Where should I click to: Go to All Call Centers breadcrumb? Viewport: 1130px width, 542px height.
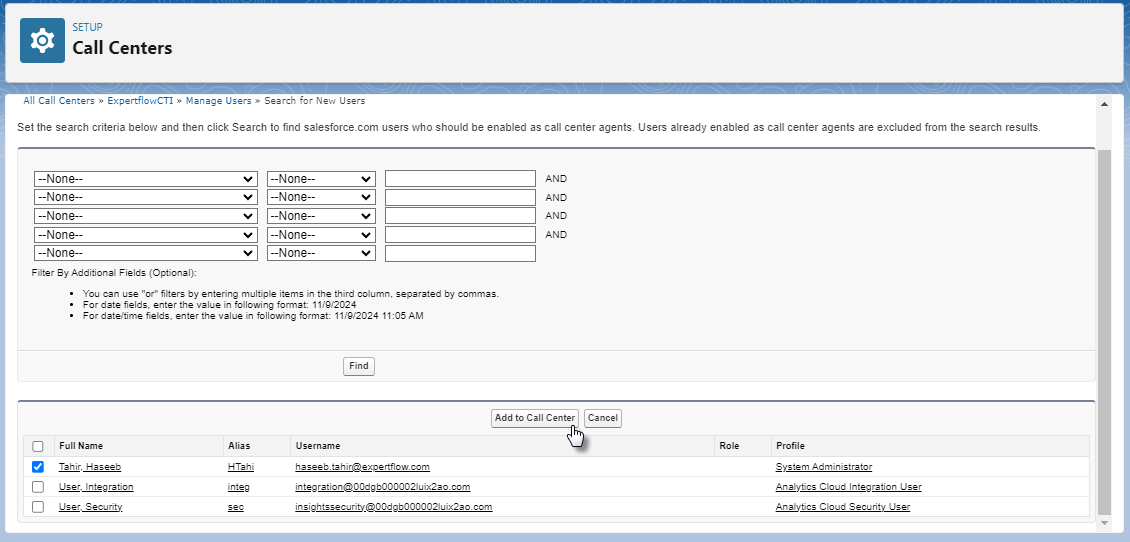tap(59, 101)
